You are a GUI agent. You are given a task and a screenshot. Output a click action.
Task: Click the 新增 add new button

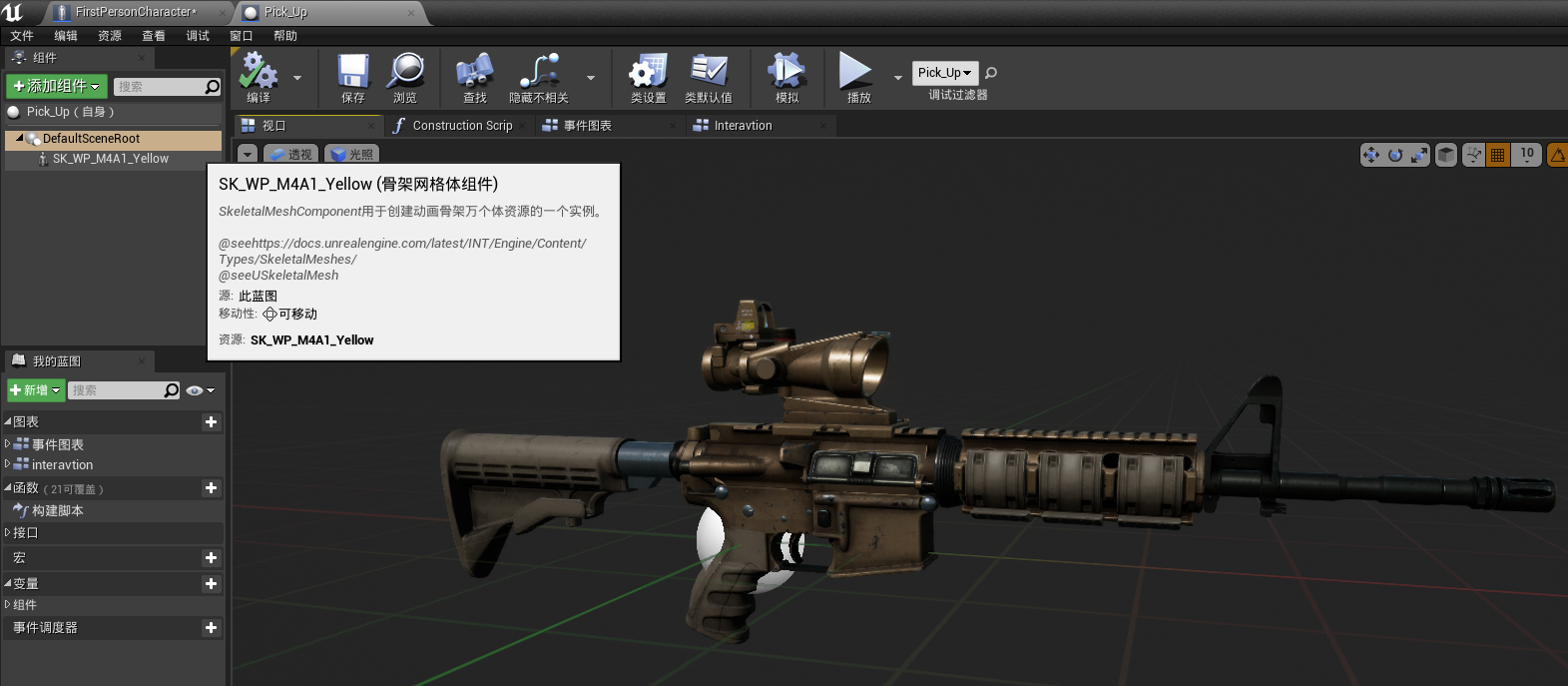pos(36,390)
